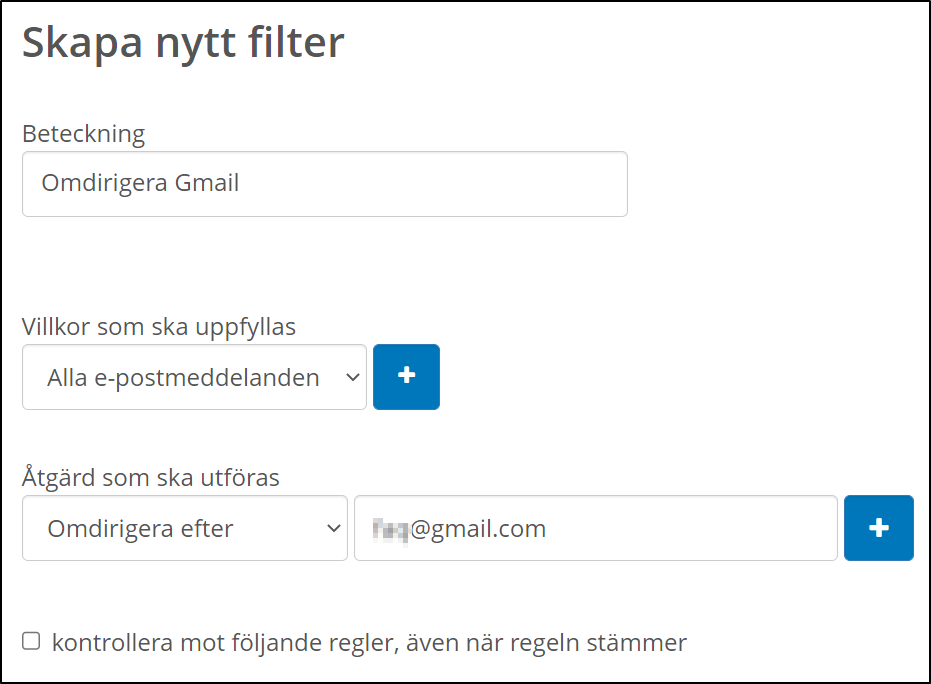Viewport: 931px width, 684px height.
Task: Focus the Beteckning name input field
Action: pyautogui.click(x=324, y=184)
